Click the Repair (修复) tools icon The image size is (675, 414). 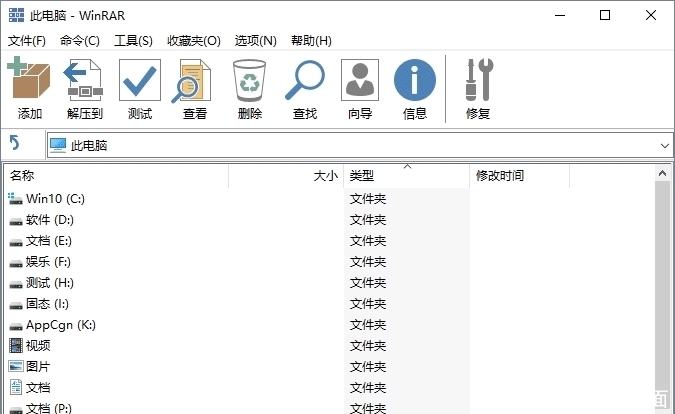coord(479,80)
